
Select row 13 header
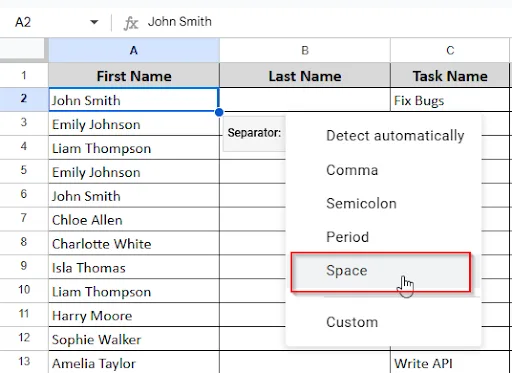click(x=24, y=362)
